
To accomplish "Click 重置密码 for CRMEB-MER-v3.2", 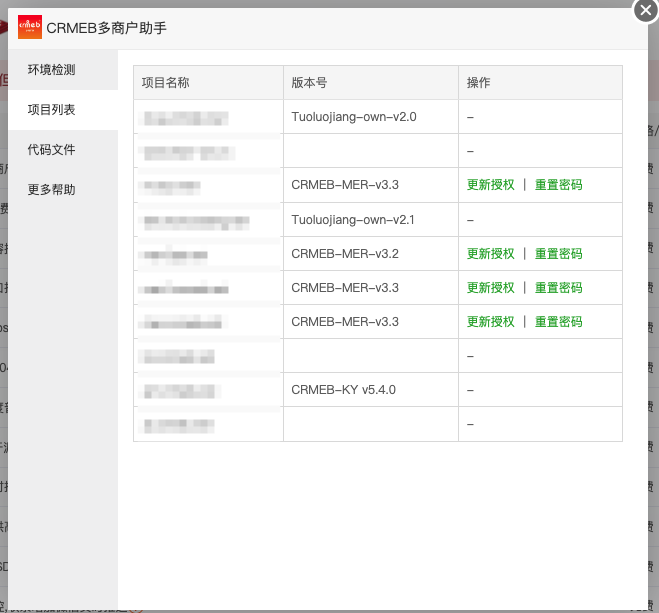I will point(558,254).
